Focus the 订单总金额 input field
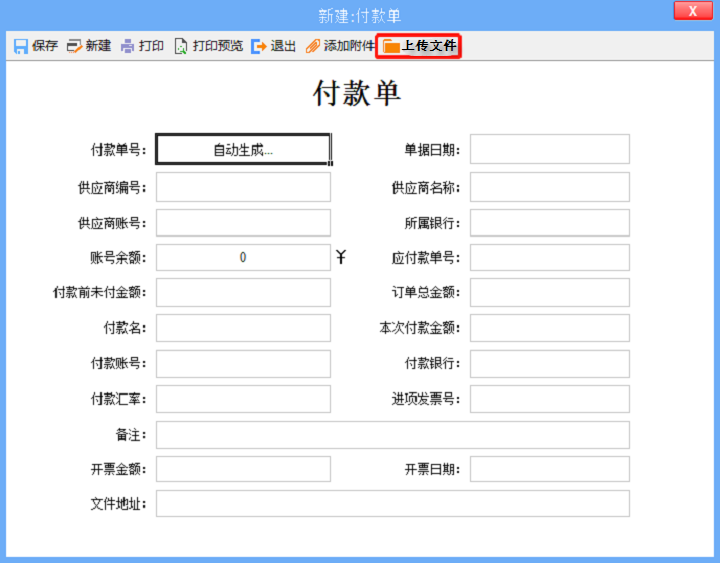The height and width of the screenshot is (563, 720). pyautogui.click(x=550, y=292)
